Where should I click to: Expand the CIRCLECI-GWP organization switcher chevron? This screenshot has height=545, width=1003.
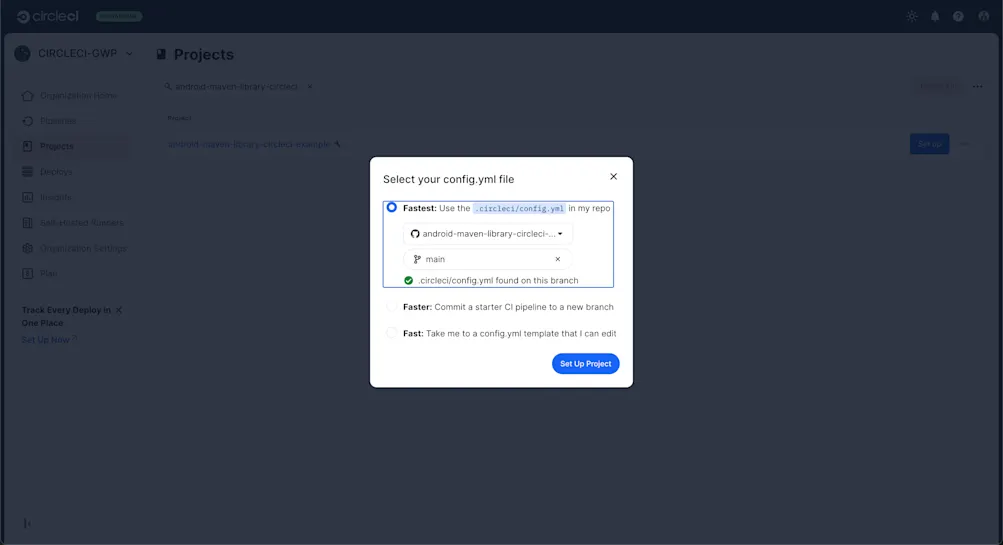pos(129,54)
